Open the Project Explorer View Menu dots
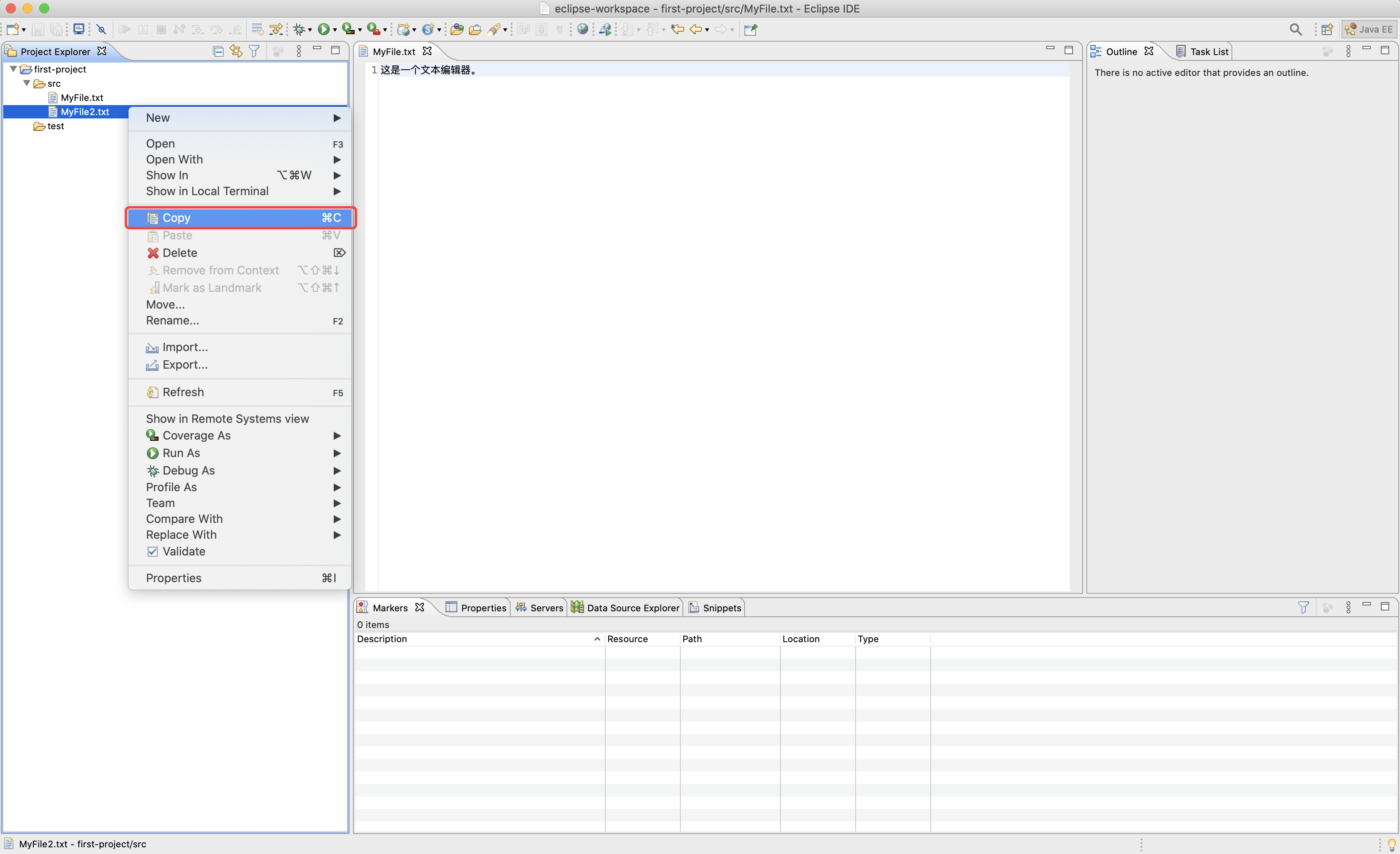Viewport: 1400px width, 854px height. coord(299,51)
